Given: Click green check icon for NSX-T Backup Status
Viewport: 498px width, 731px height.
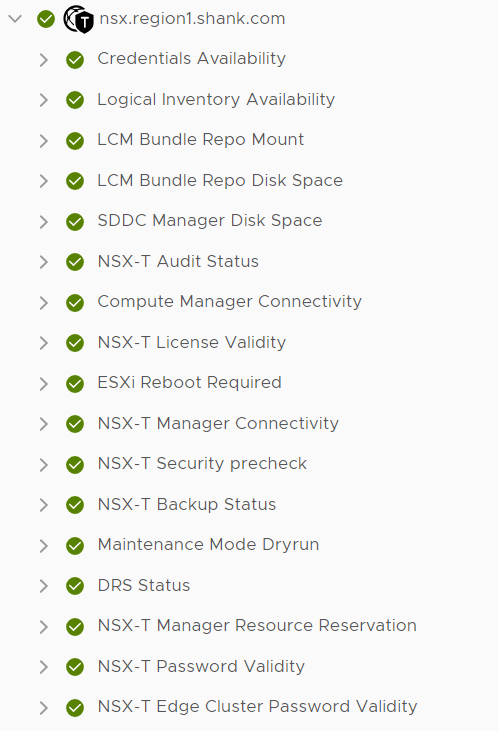Looking at the screenshot, I should 75,505.
